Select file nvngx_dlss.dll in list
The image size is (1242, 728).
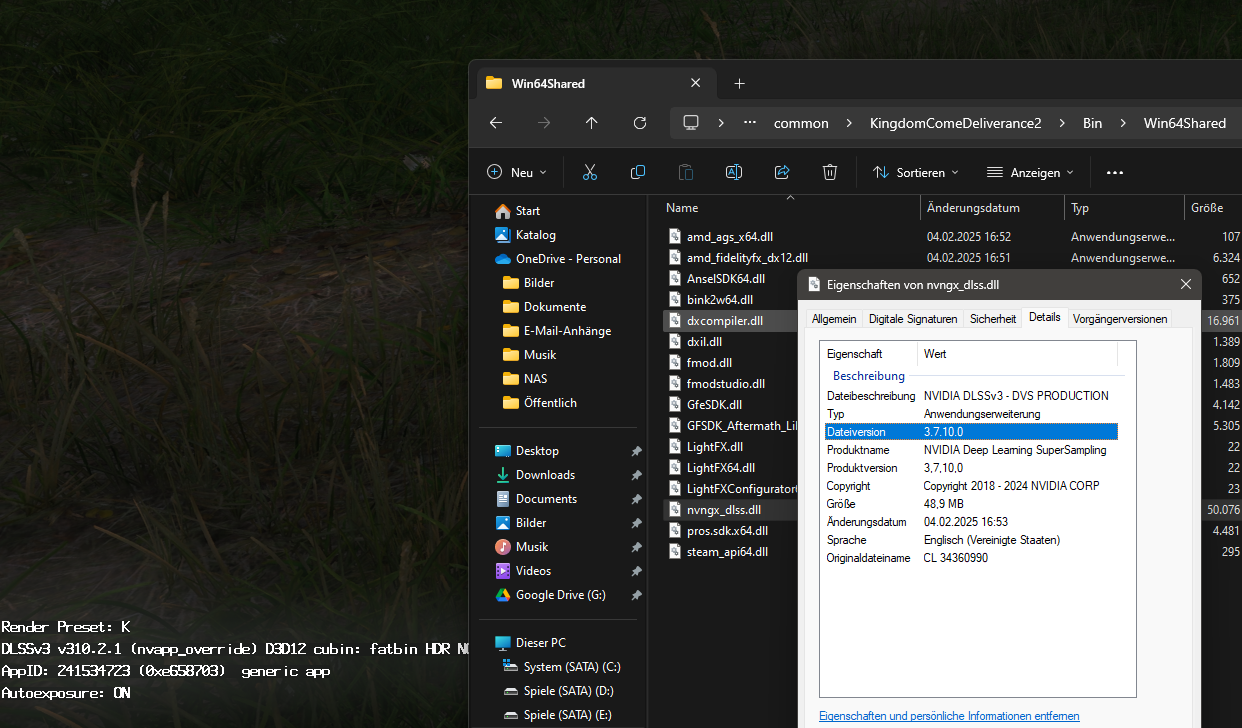coord(724,510)
